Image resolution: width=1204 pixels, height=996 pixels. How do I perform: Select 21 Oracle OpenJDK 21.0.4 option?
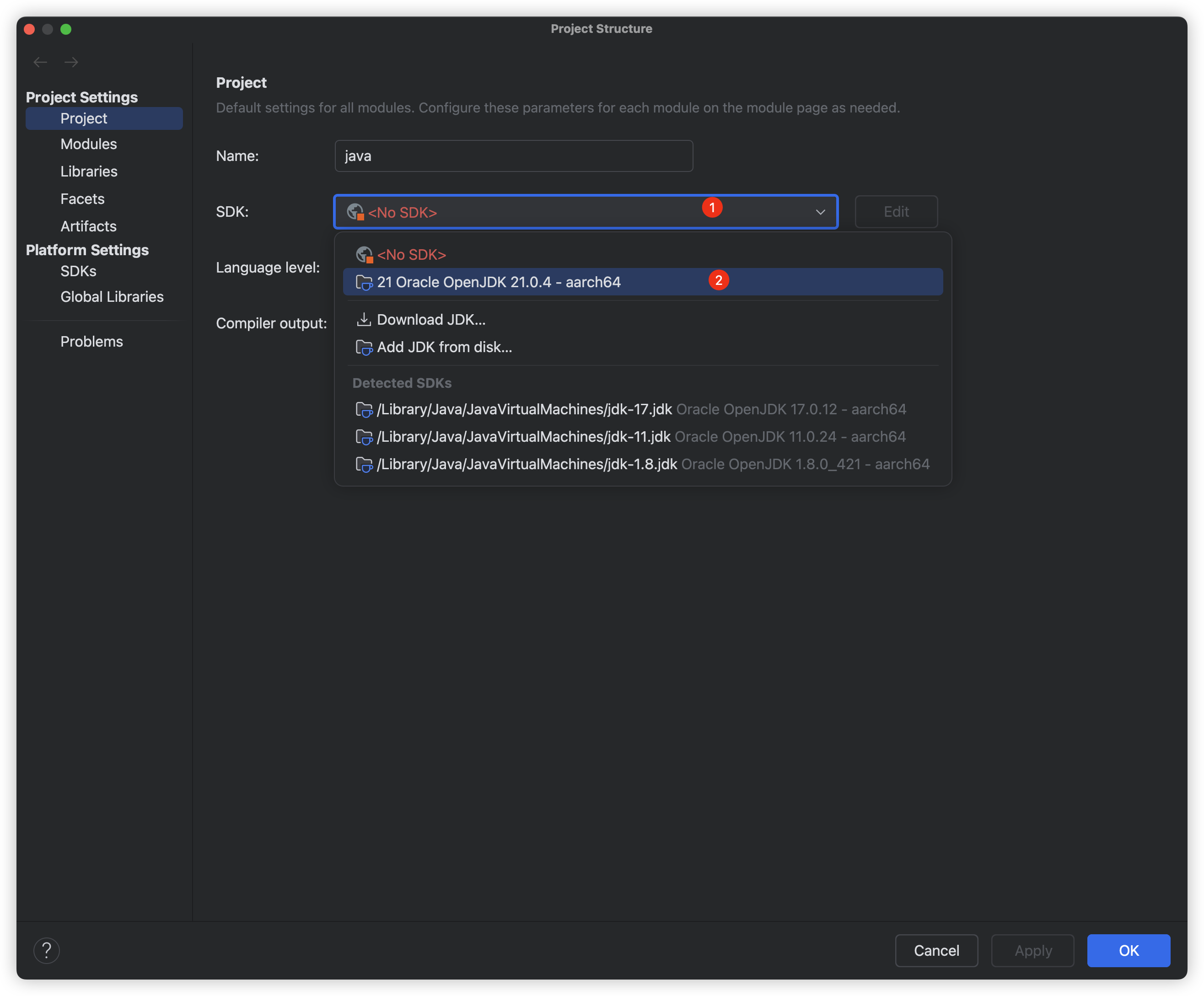[x=499, y=283]
